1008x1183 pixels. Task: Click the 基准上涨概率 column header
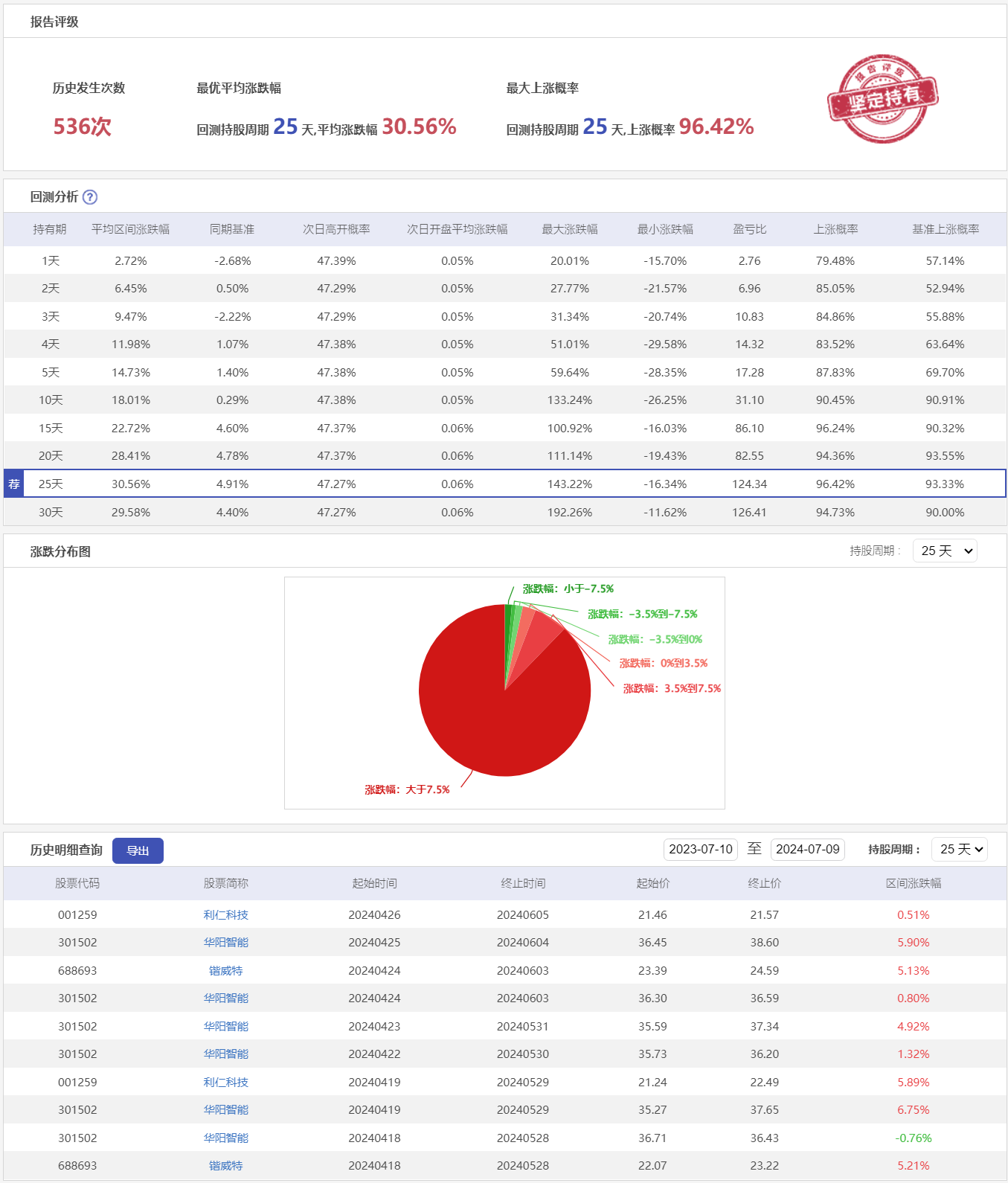click(946, 229)
